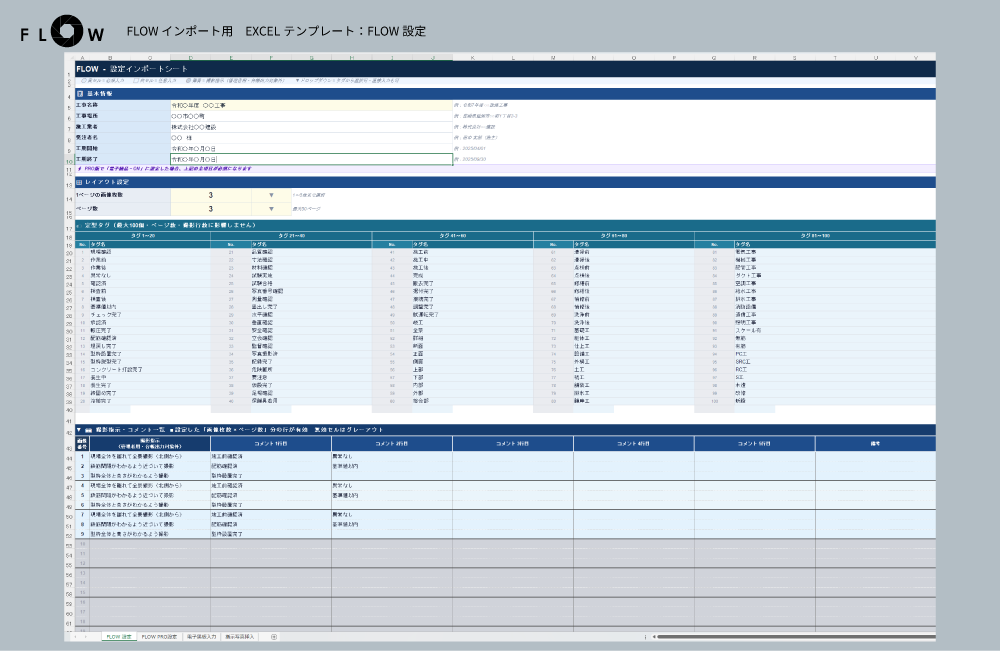The height and width of the screenshot is (651, 1000).
Task: Click tag 76 土工
Action: [579, 370]
